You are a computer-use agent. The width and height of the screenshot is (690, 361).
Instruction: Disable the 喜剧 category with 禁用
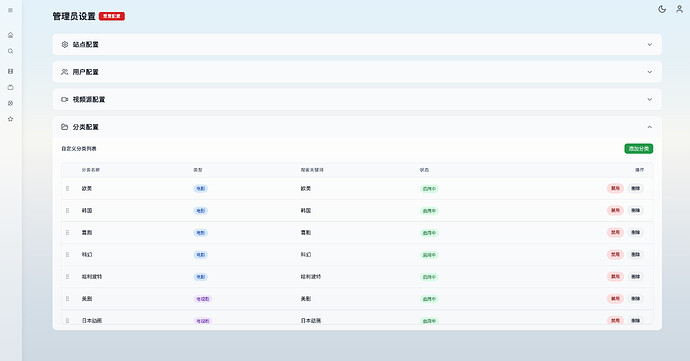pos(615,232)
